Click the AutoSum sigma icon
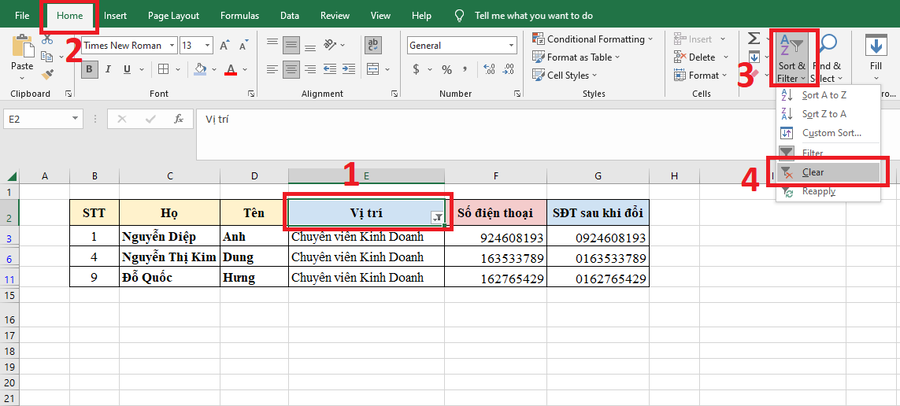The width and height of the screenshot is (900, 406). tap(753, 38)
